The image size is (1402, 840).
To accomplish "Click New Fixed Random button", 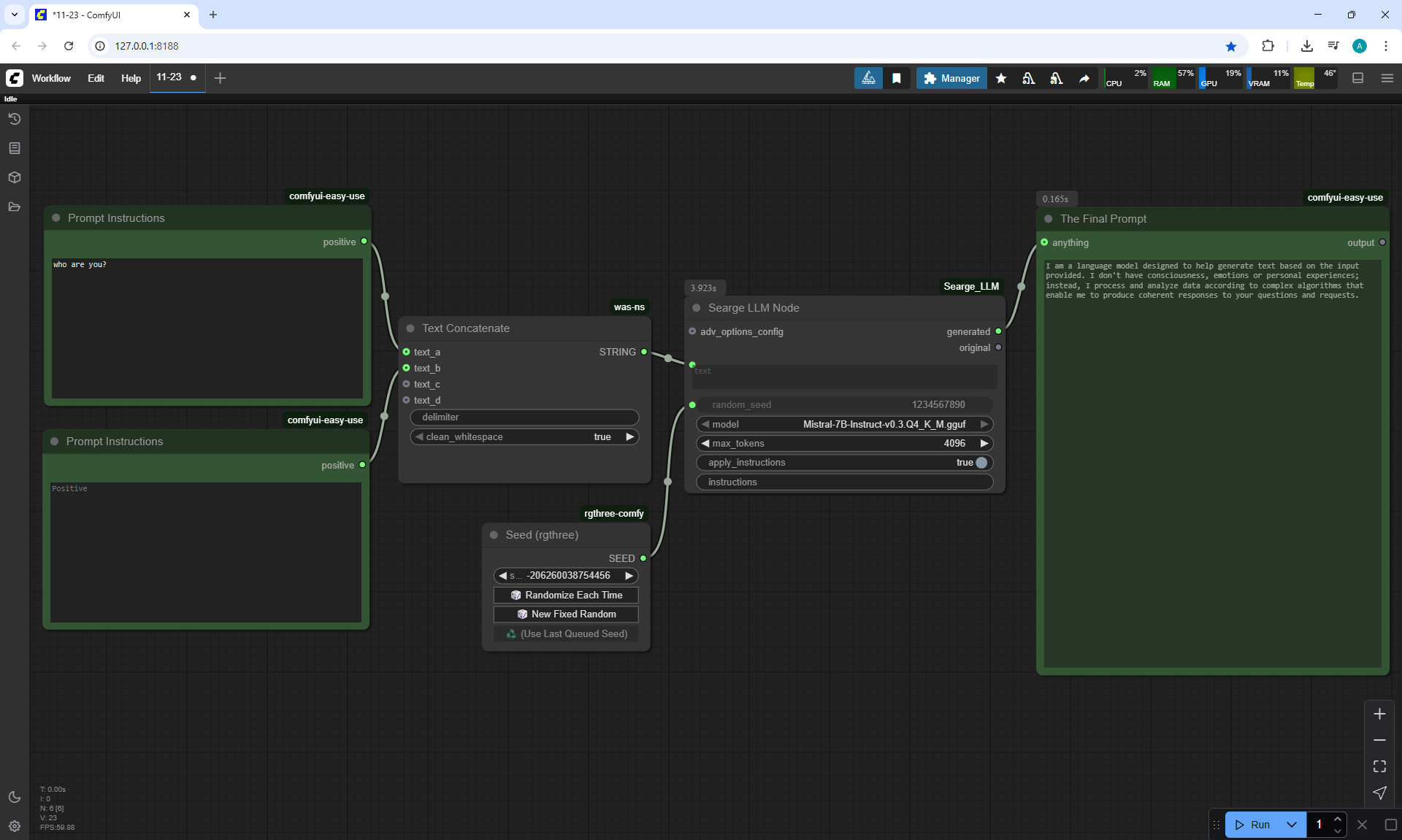I will click(x=566, y=614).
